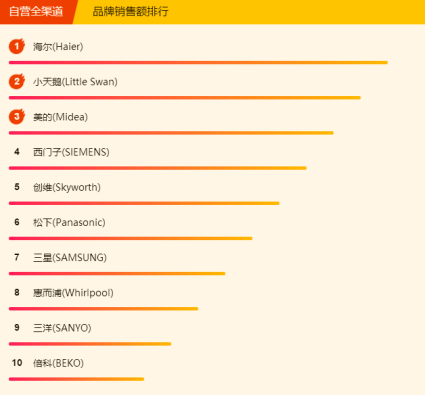Click the rank 1 flame badge
425x396 pixels.
point(17,46)
